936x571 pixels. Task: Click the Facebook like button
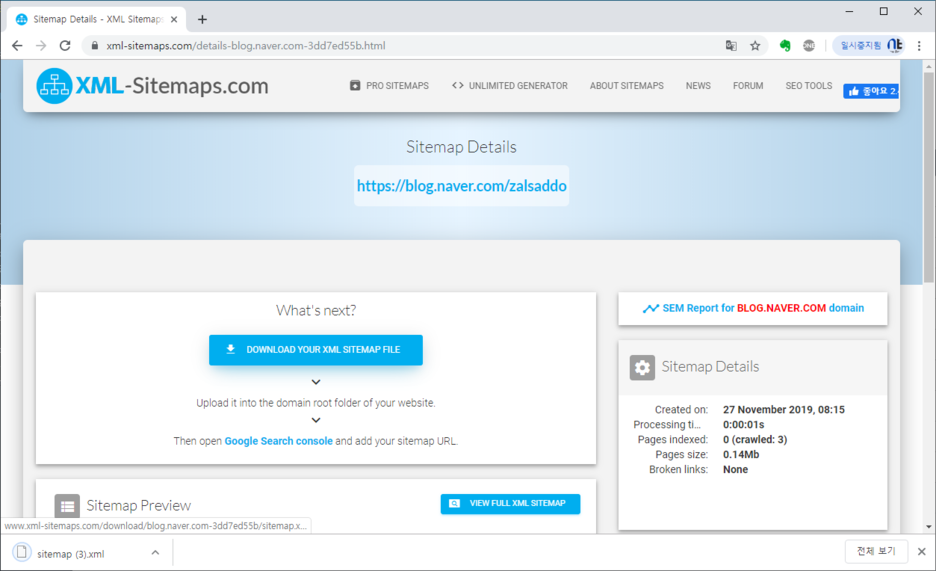[871, 91]
